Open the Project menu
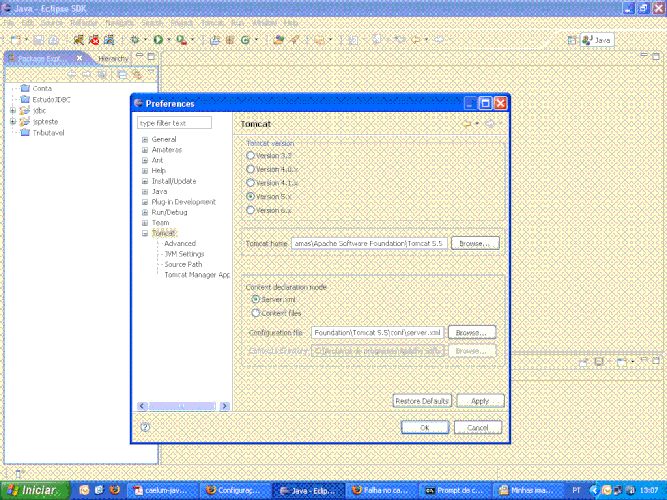This screenshot has width=667, height=500. [x=181, y=23]
